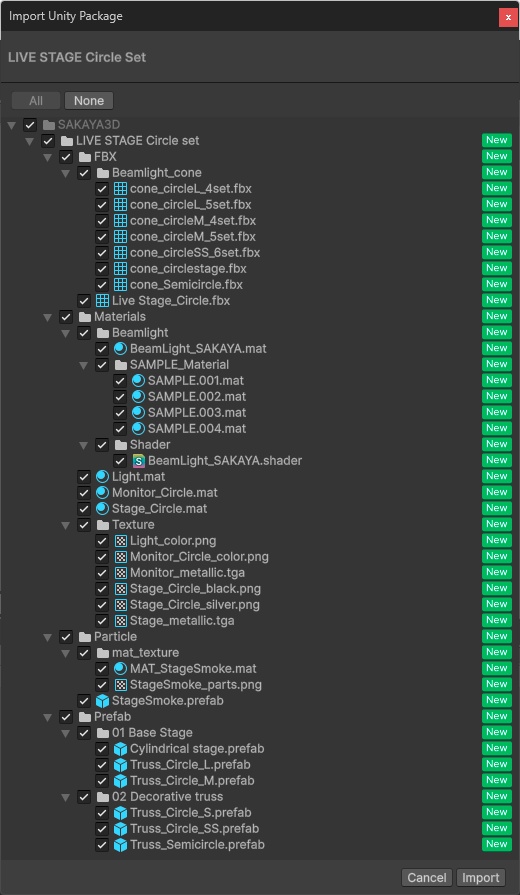Click the texture icon of Stage_Circle_silver.png
This screenshot has height=895, width=520.
click(120, 604)
